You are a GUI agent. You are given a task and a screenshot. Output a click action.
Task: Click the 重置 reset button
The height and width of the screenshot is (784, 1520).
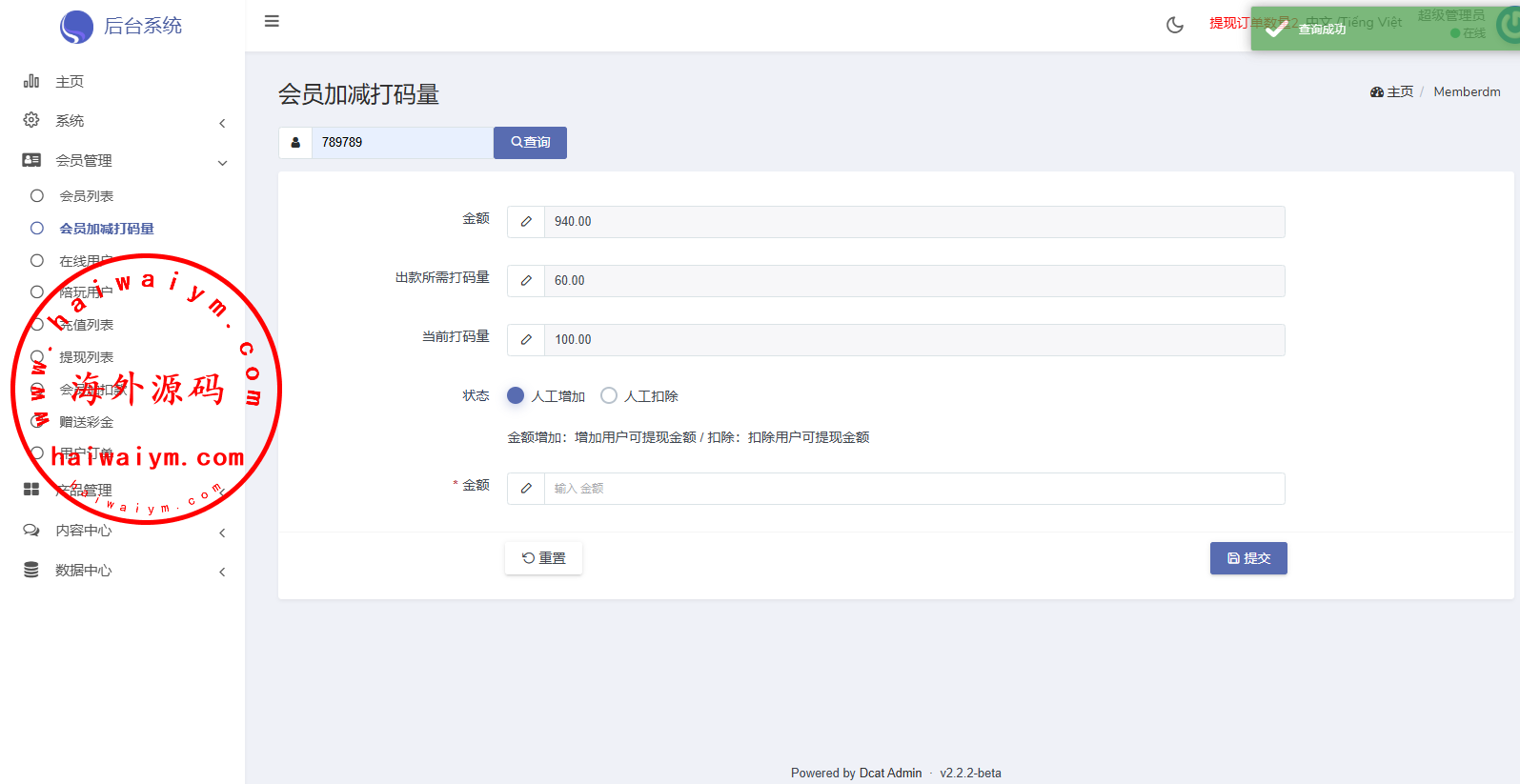click(543, 558)
